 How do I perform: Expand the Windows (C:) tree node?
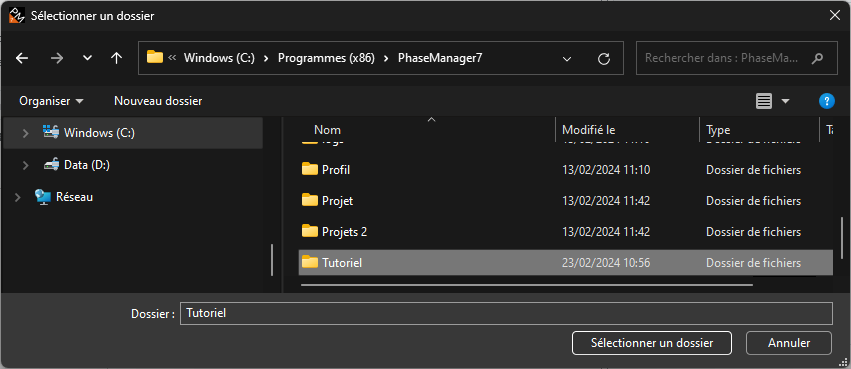pos(26,133)
